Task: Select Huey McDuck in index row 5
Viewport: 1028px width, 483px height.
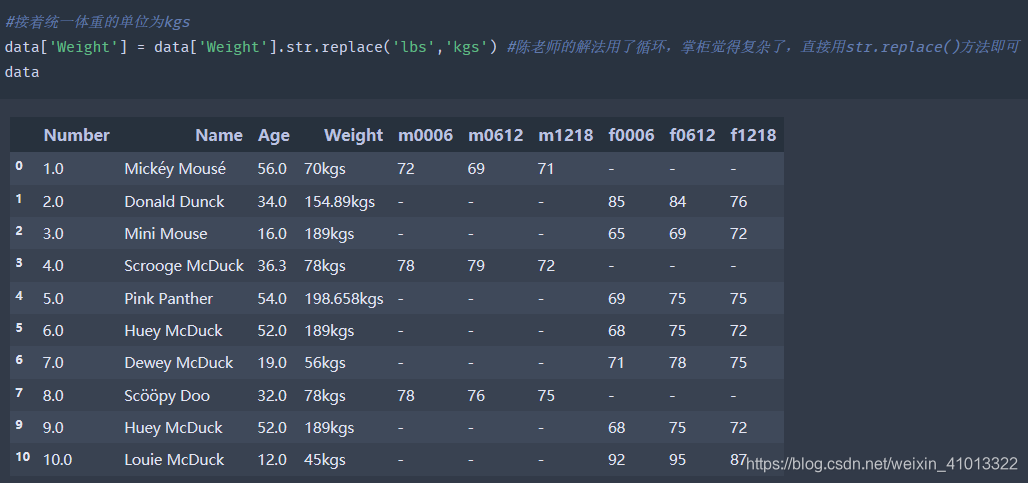Action: (x=174, y=330)
